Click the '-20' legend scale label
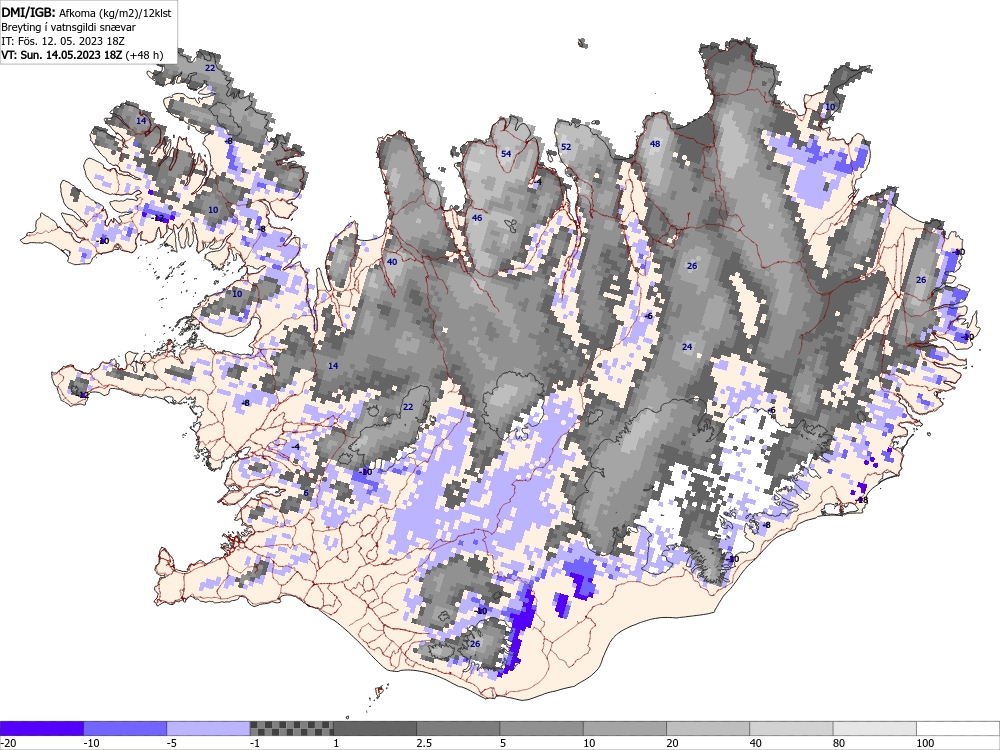Screen dimensions: 1000x750 (x=8, y=744)
